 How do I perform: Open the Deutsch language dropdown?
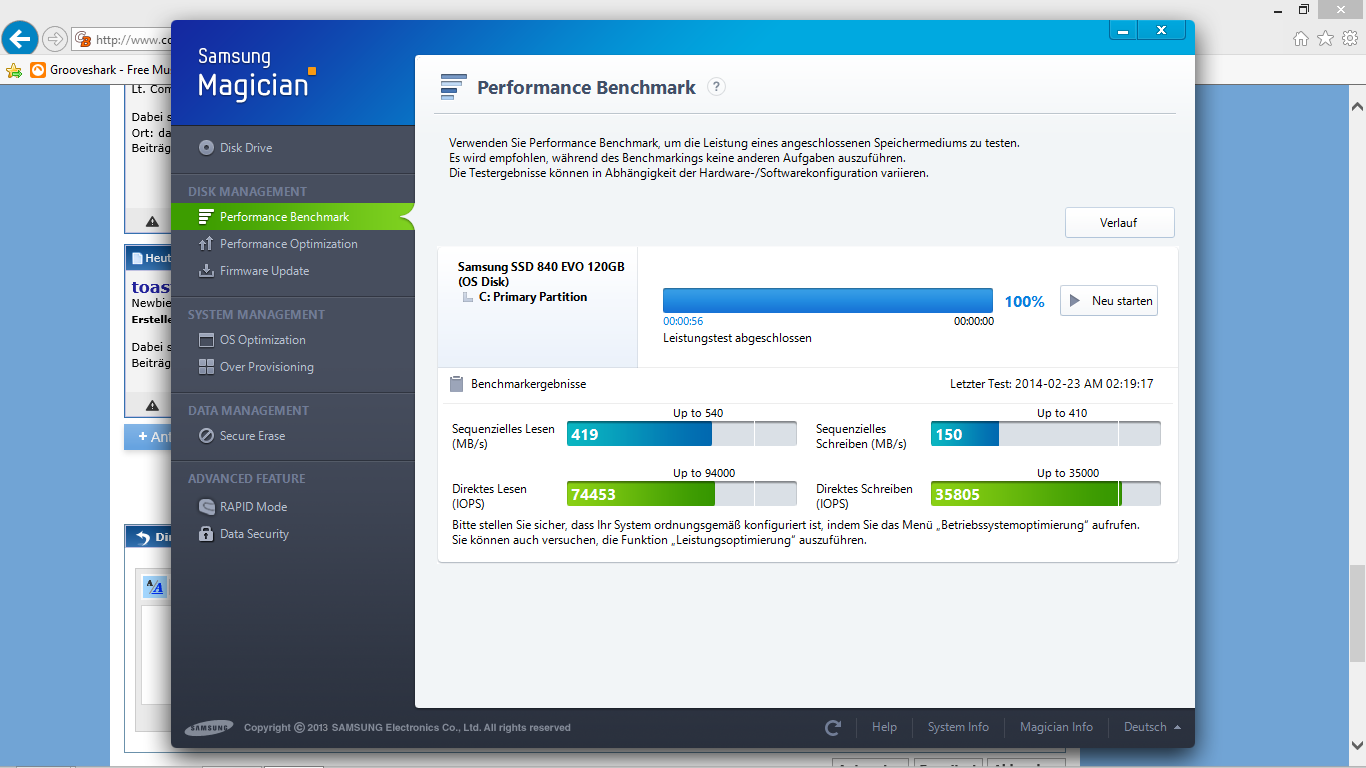tap(1152, 727)
